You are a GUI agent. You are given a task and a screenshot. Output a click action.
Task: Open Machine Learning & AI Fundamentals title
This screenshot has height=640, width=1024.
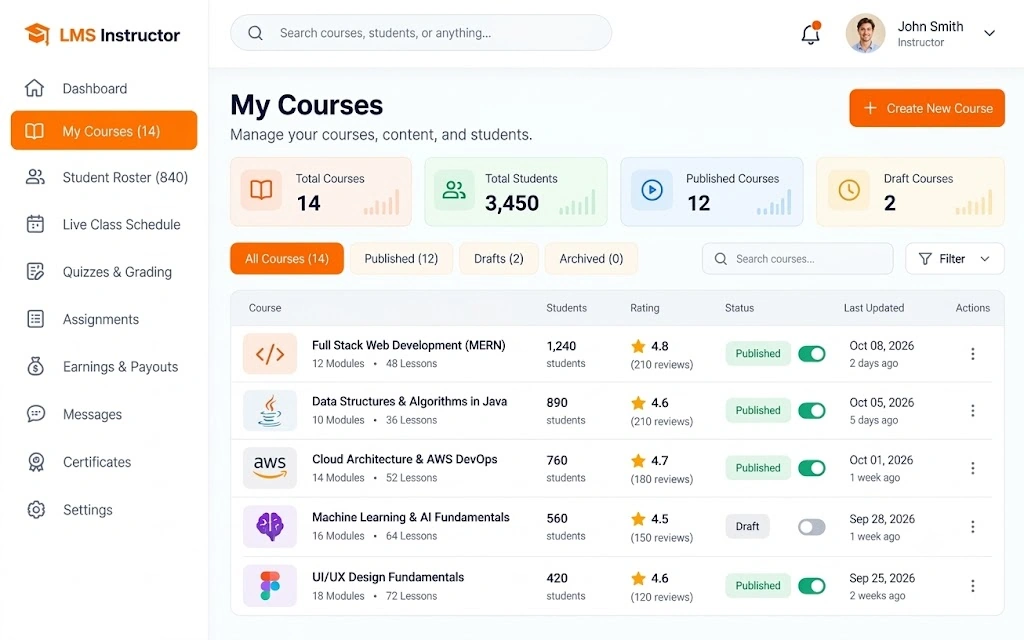(411, 517)
